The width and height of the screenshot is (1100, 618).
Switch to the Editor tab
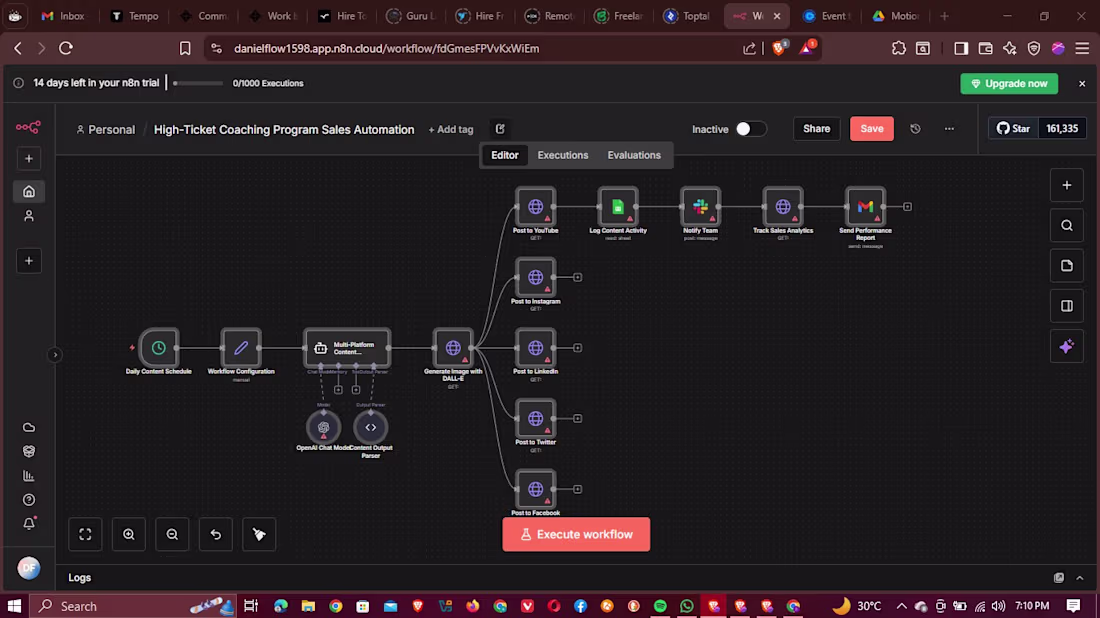point(504,155)
